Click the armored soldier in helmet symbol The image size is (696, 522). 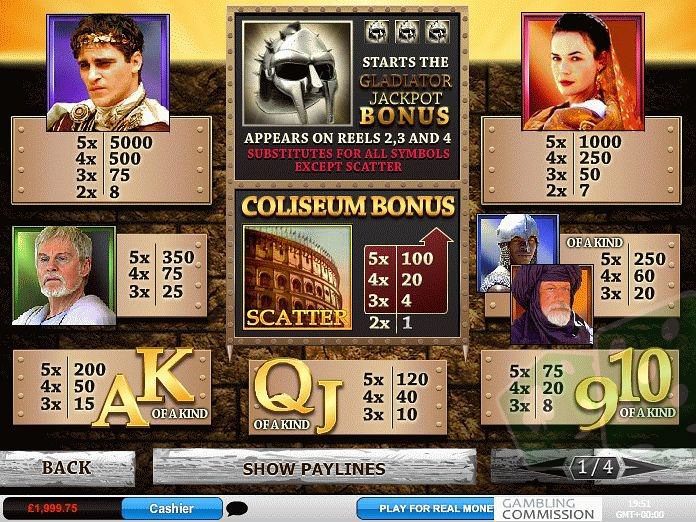(517, 253)
